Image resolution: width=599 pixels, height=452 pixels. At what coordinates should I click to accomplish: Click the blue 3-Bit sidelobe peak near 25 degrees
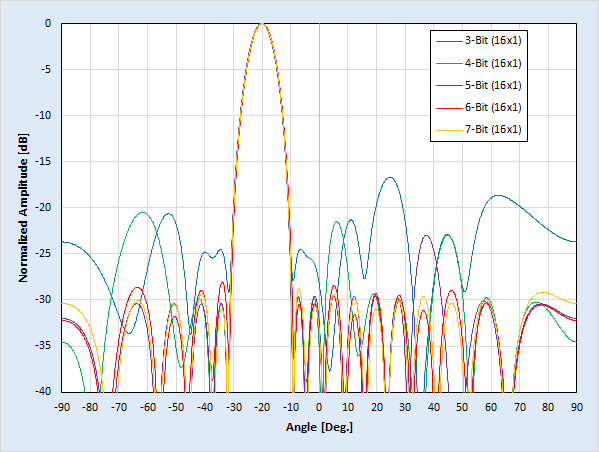(x=390, y=177)
